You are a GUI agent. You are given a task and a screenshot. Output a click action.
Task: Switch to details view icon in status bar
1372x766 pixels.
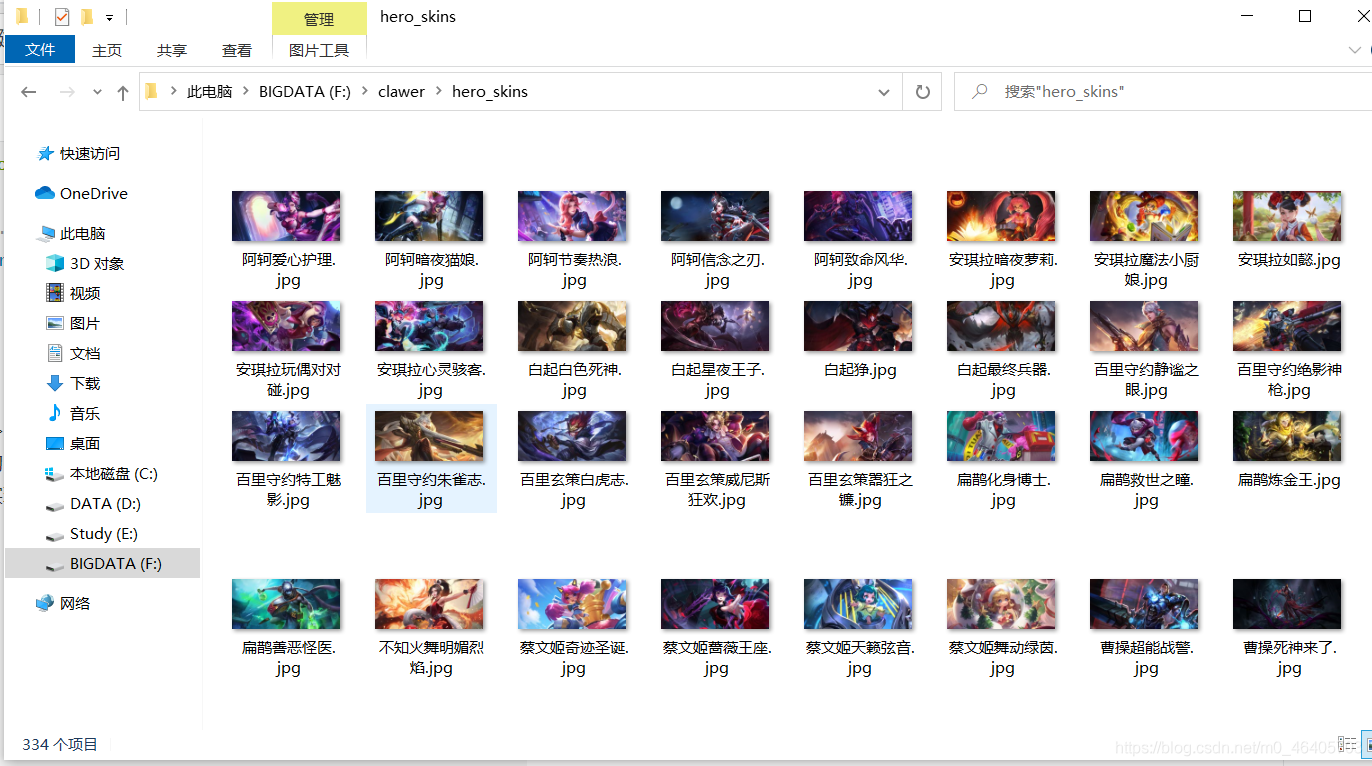coord(1347,744)
